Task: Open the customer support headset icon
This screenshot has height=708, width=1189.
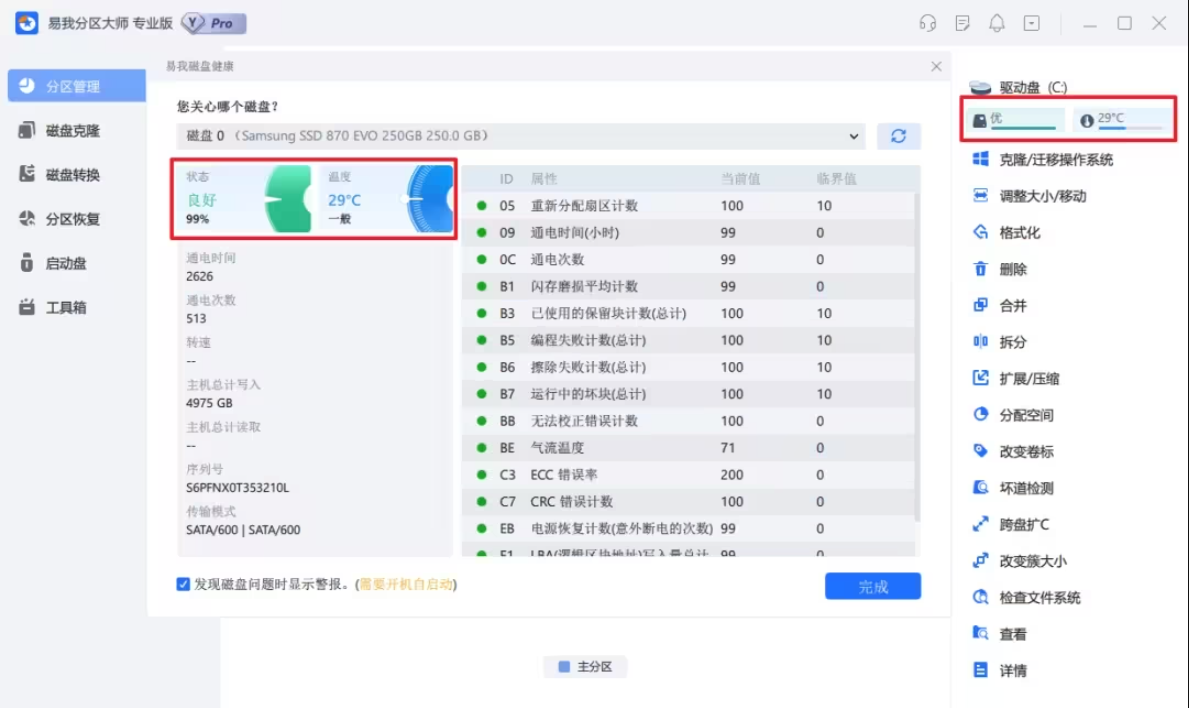Action: pos(927,23)
